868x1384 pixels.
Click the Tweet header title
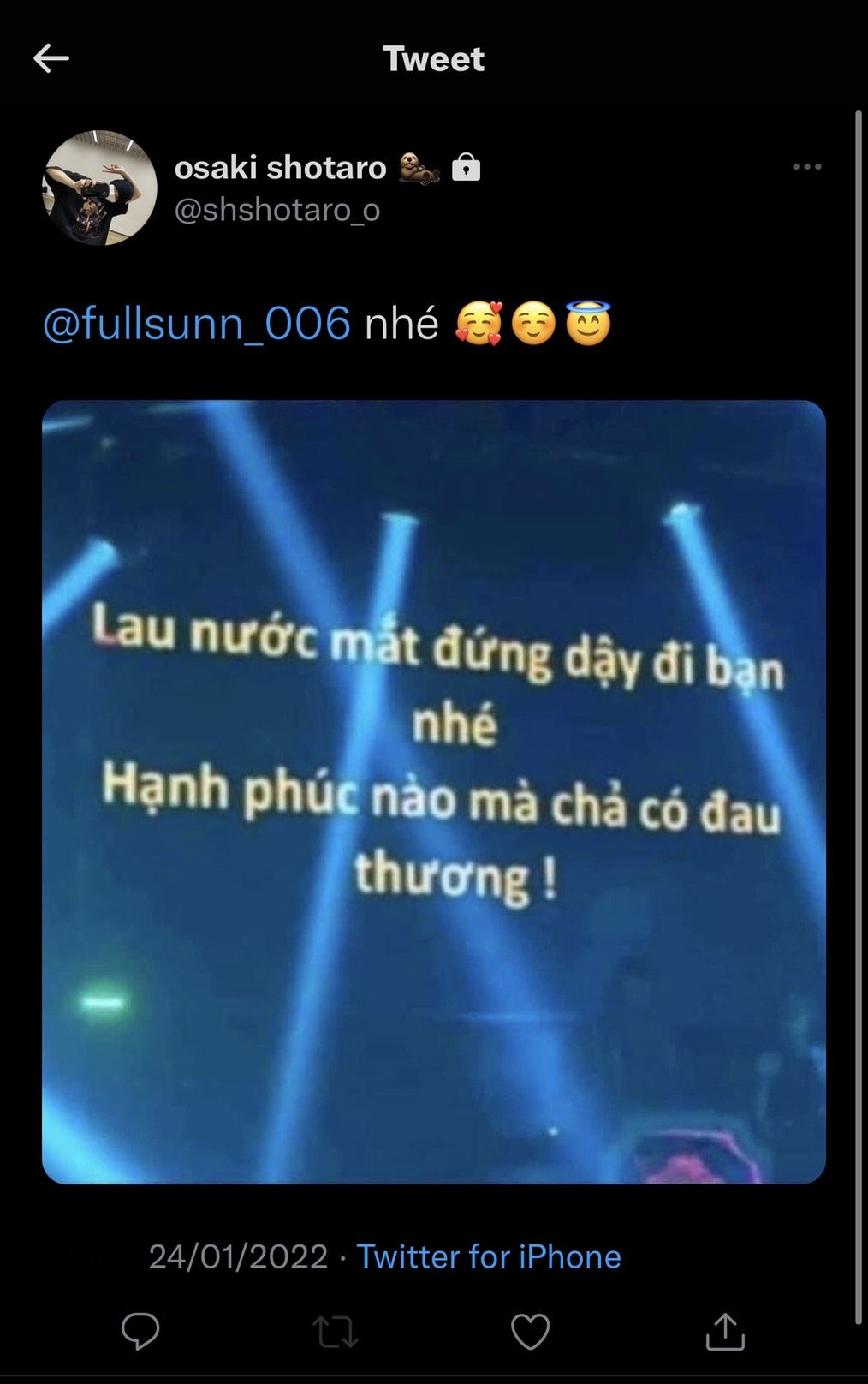(434, 59)
